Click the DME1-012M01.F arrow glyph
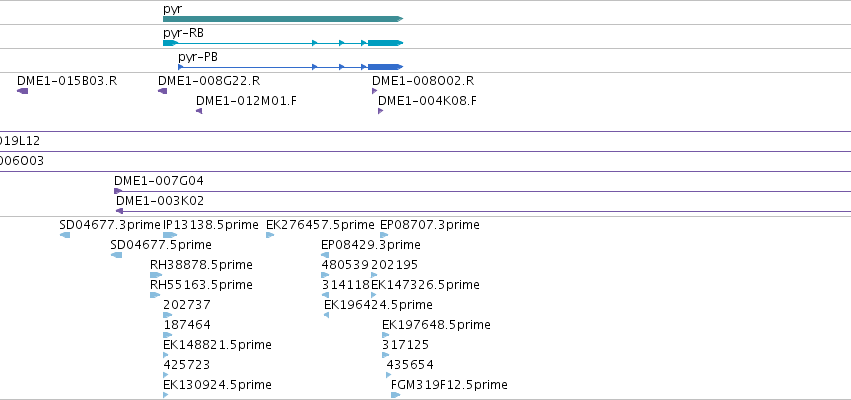Screen dimensions: 851x400 (199, 111)
